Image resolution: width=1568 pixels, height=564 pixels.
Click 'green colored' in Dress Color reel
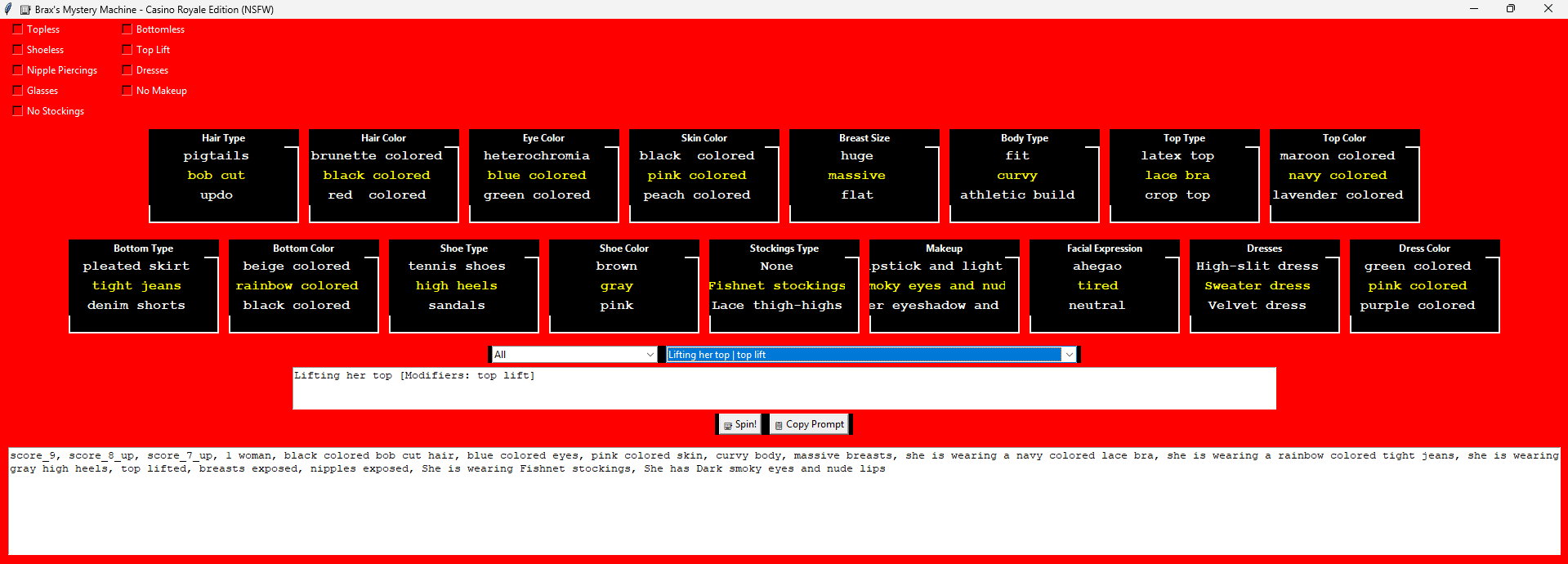coord(1417,266)
